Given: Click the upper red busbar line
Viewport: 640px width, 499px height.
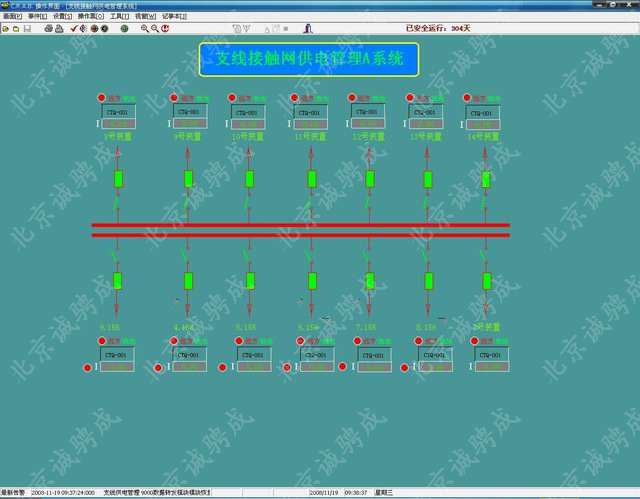Looking at the screenshot, I should click(x=301, y=225).
